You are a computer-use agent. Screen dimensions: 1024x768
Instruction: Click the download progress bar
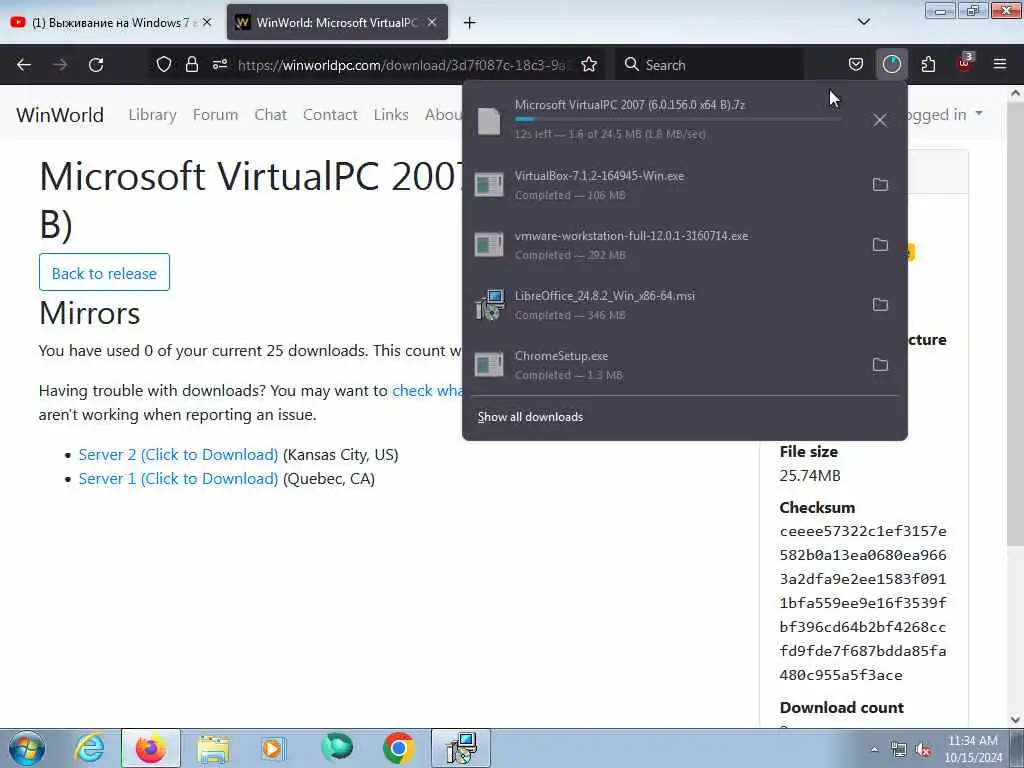click(677, 120)
